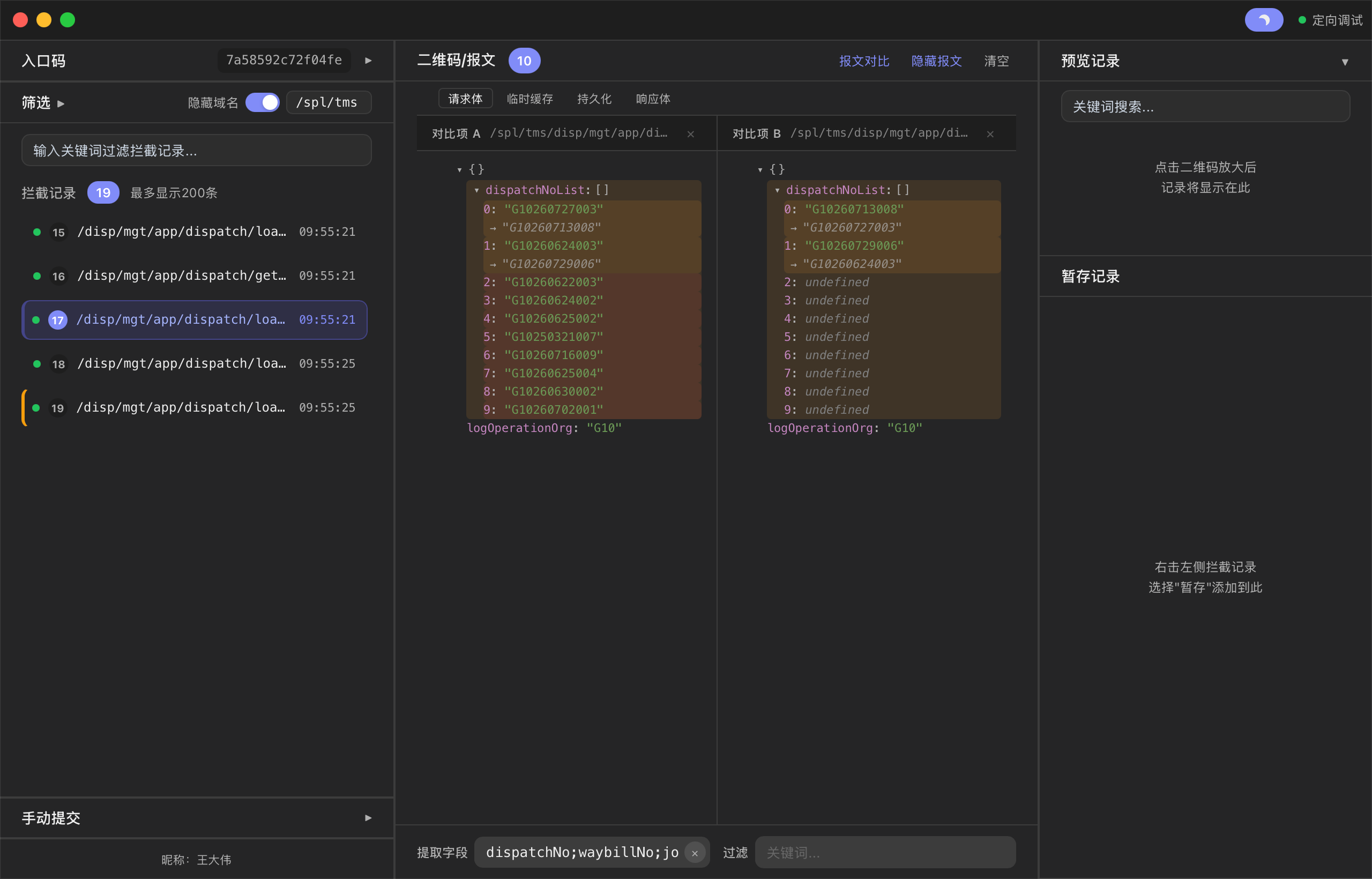This screenshot has width=1372, height=879.
Task: Collapse root object in comparison B
Action: tap(760, 169)
